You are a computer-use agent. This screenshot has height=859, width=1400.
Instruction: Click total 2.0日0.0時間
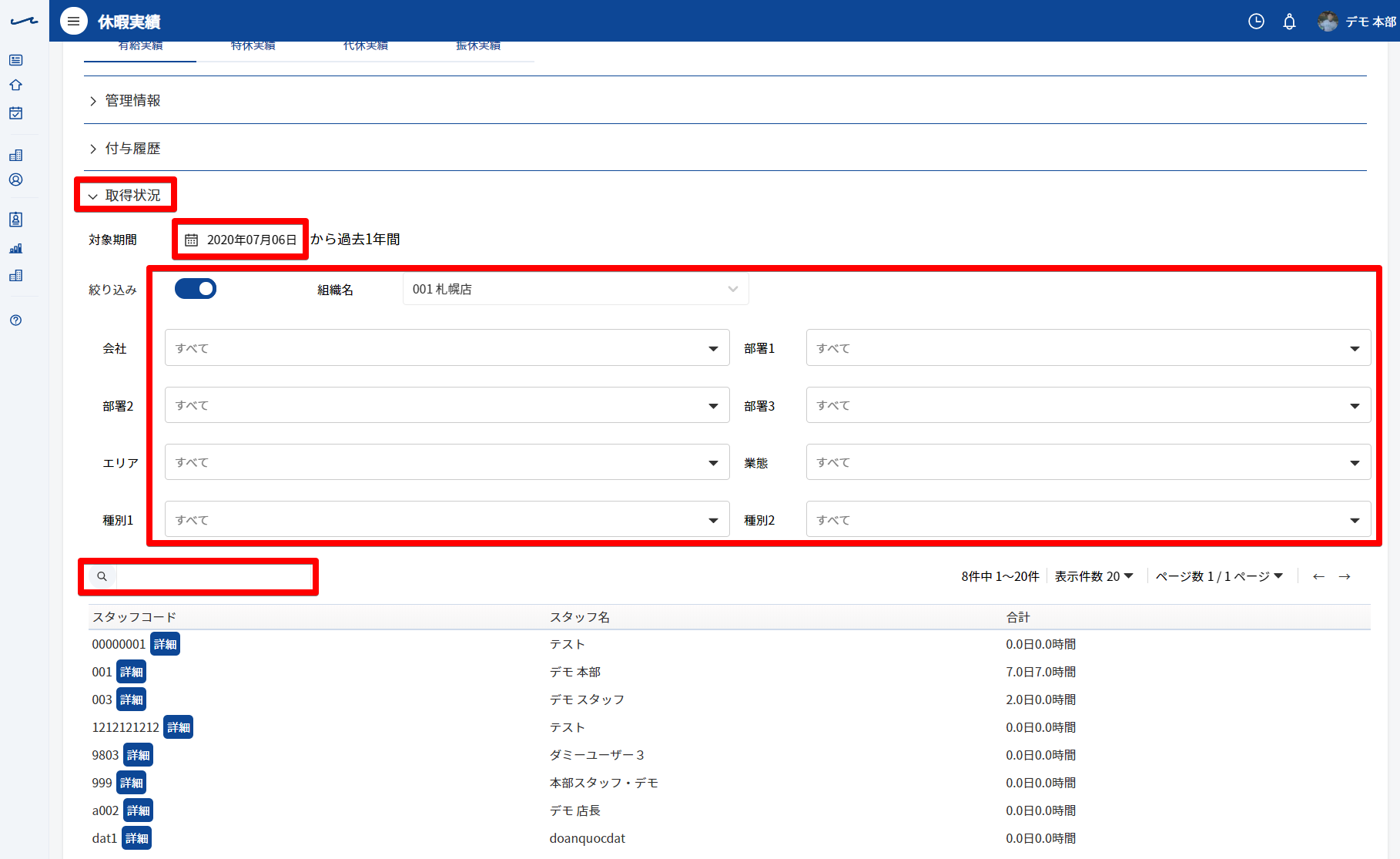click(x=1040, y=700)
